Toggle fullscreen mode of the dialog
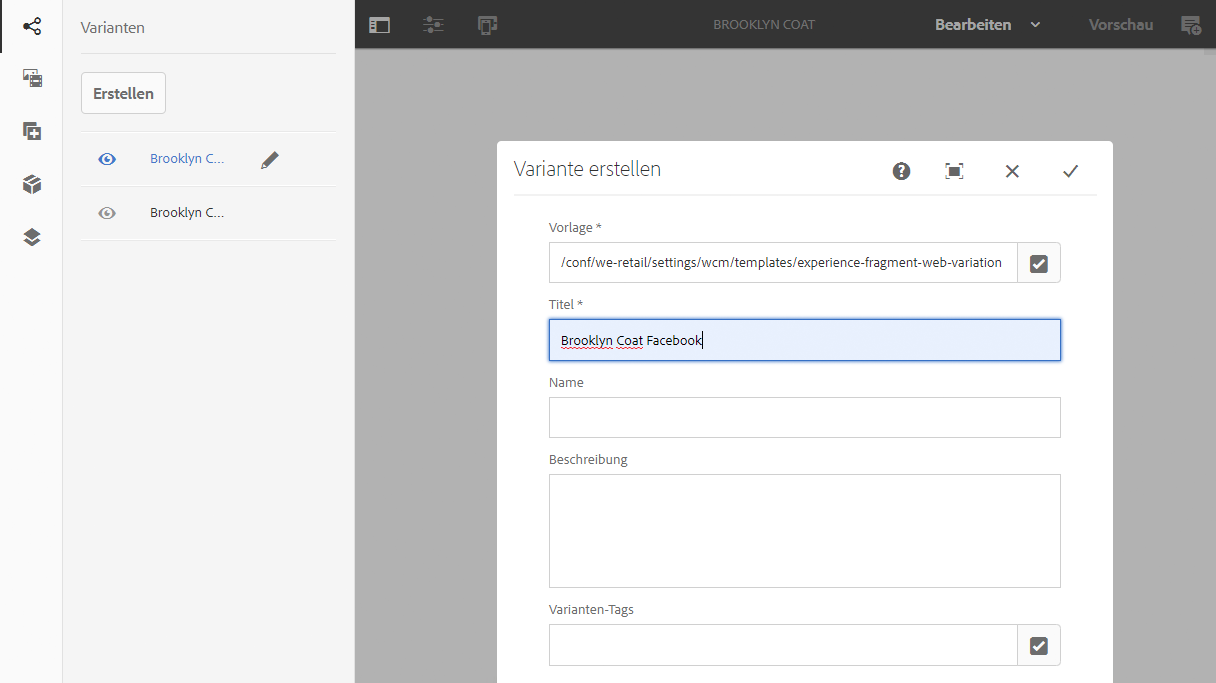Viewport: 1216px width, 683px height. (x=955, y=171)
